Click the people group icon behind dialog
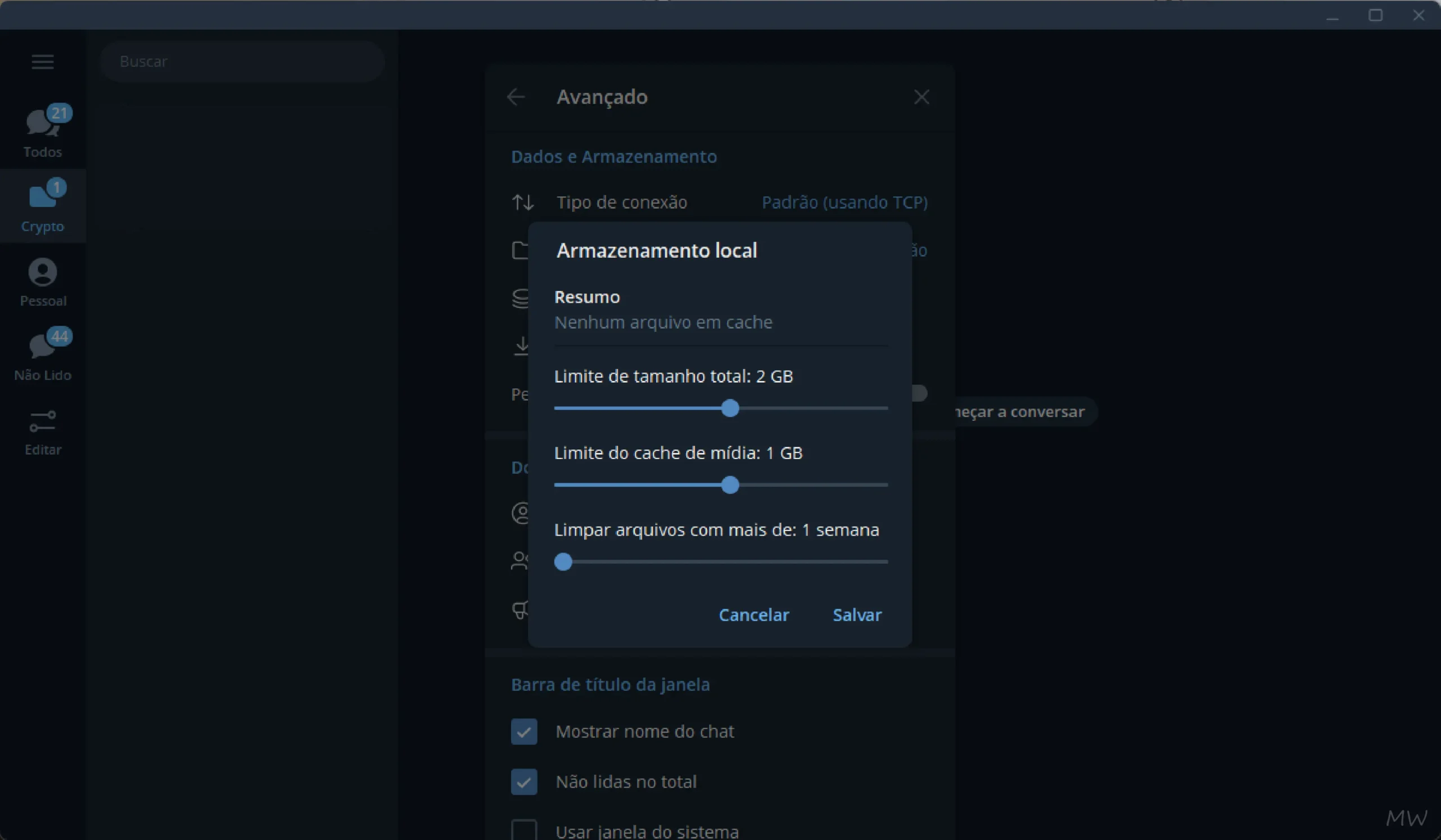The height and width of the screenshot is (840, 1441). pyautogui.click(x=520, y=560)
